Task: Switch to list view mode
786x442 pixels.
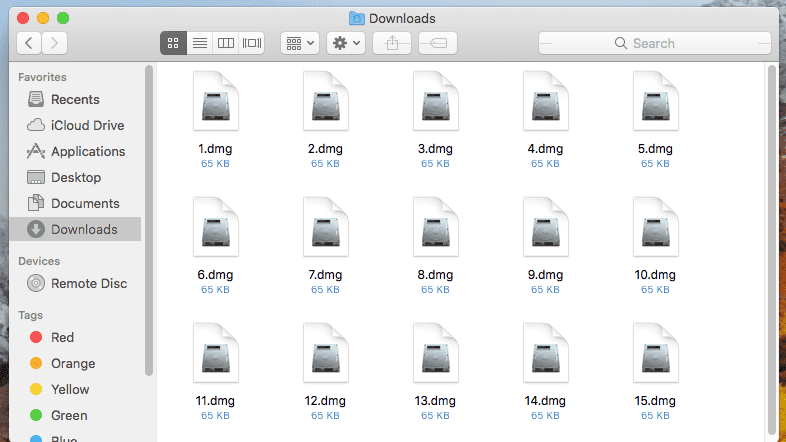Action: coord(199,43)
